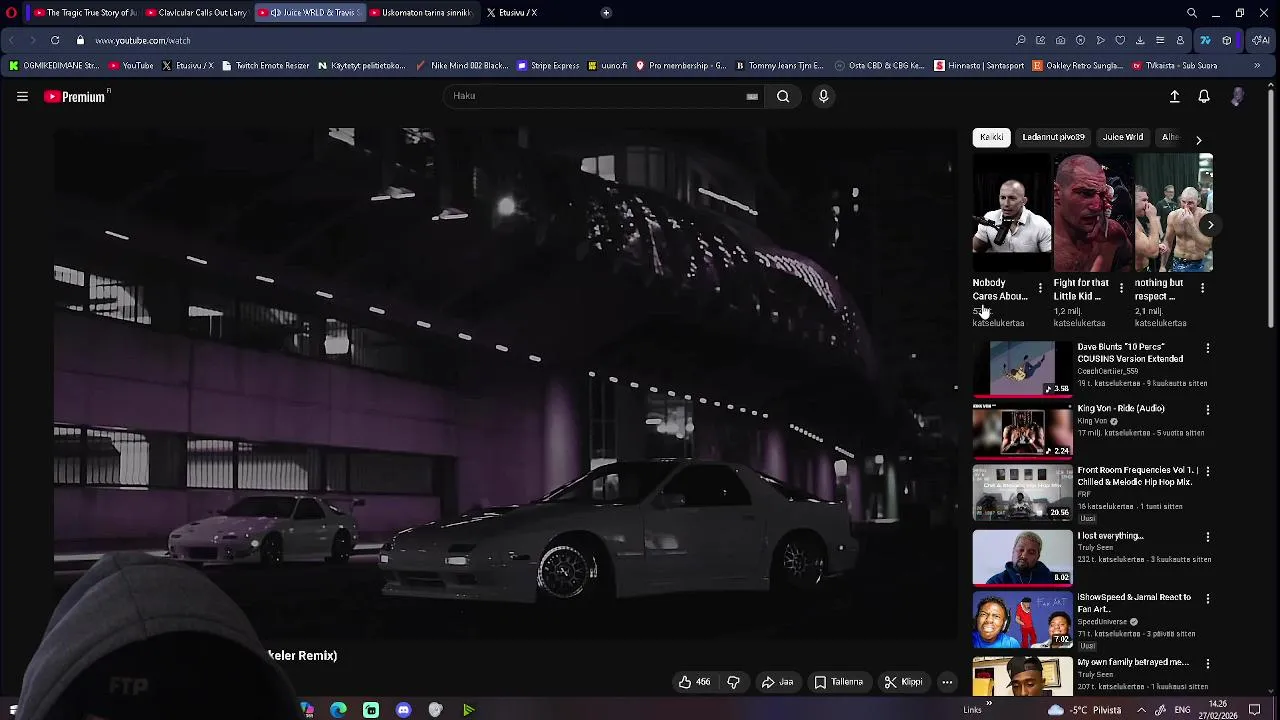
Task: Open the YouTube hamburger guide menu
Action: (x=22, y=96)
